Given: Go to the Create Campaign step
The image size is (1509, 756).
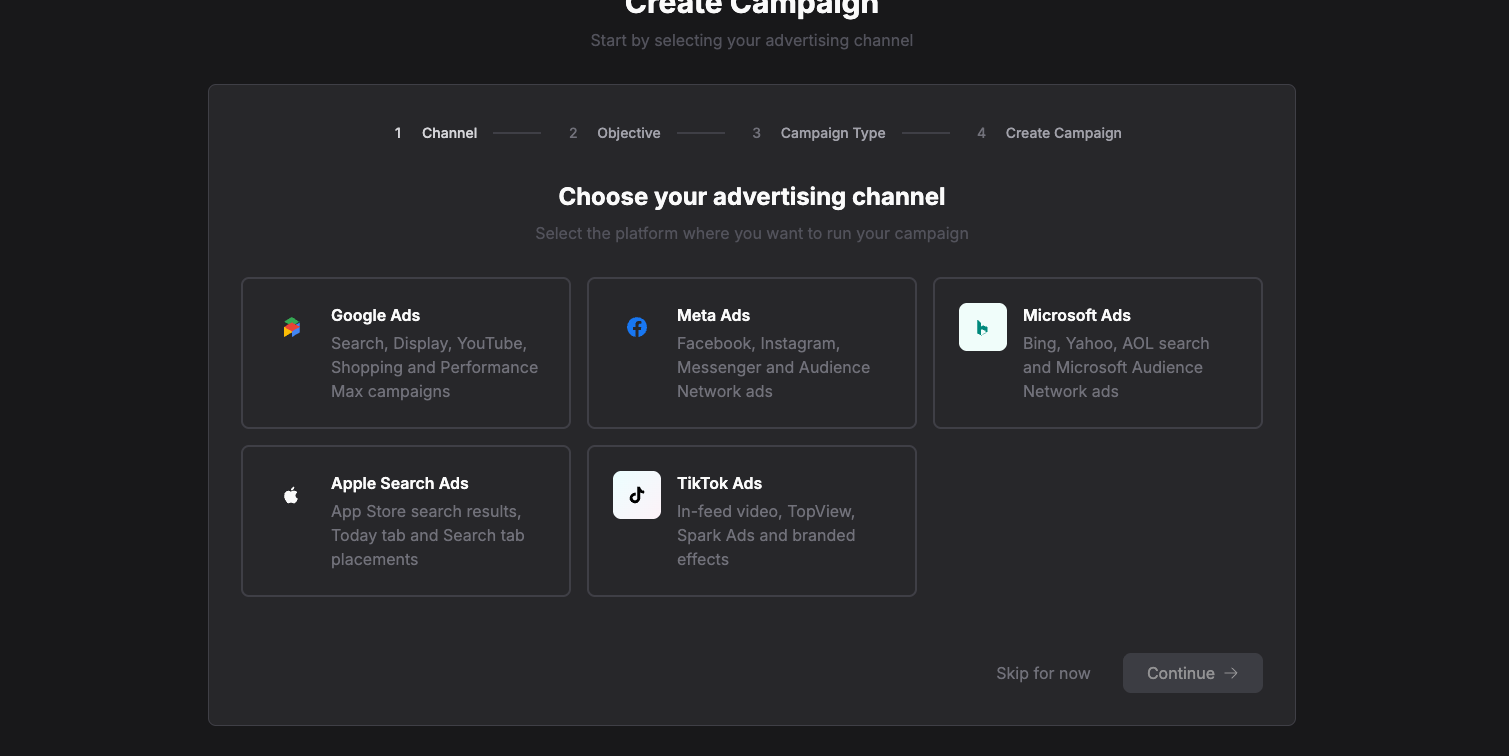Looking at the screenshot, I should coord(1063,133).
